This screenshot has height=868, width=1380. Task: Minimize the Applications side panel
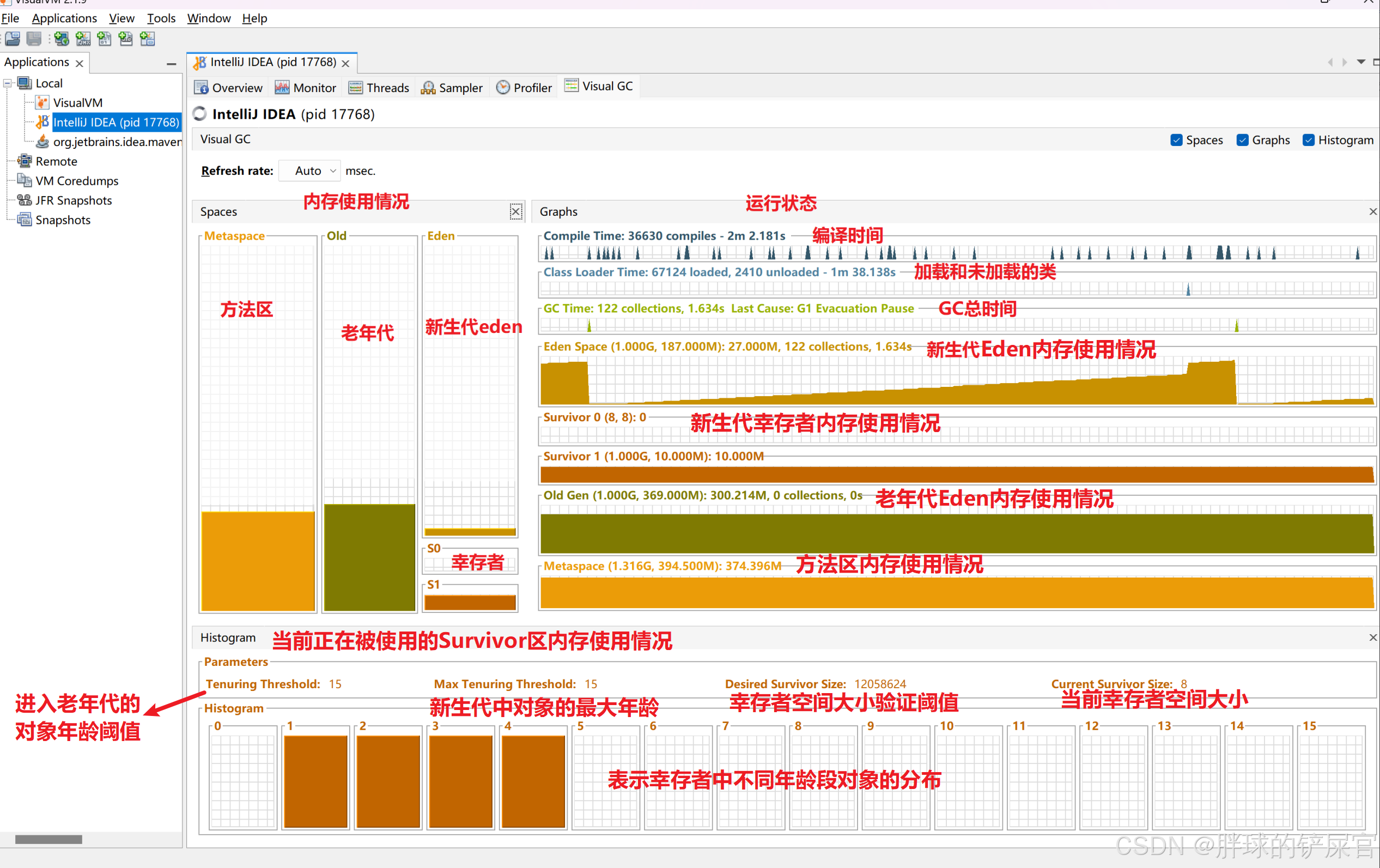click(x=171, y=64)
